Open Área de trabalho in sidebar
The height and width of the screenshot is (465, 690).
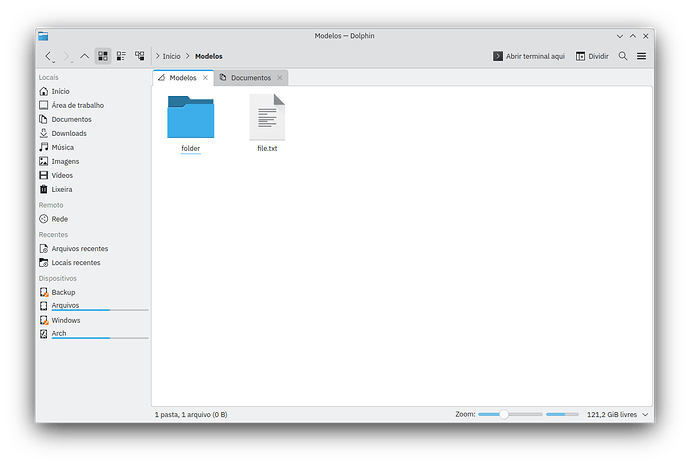point(93,105)
